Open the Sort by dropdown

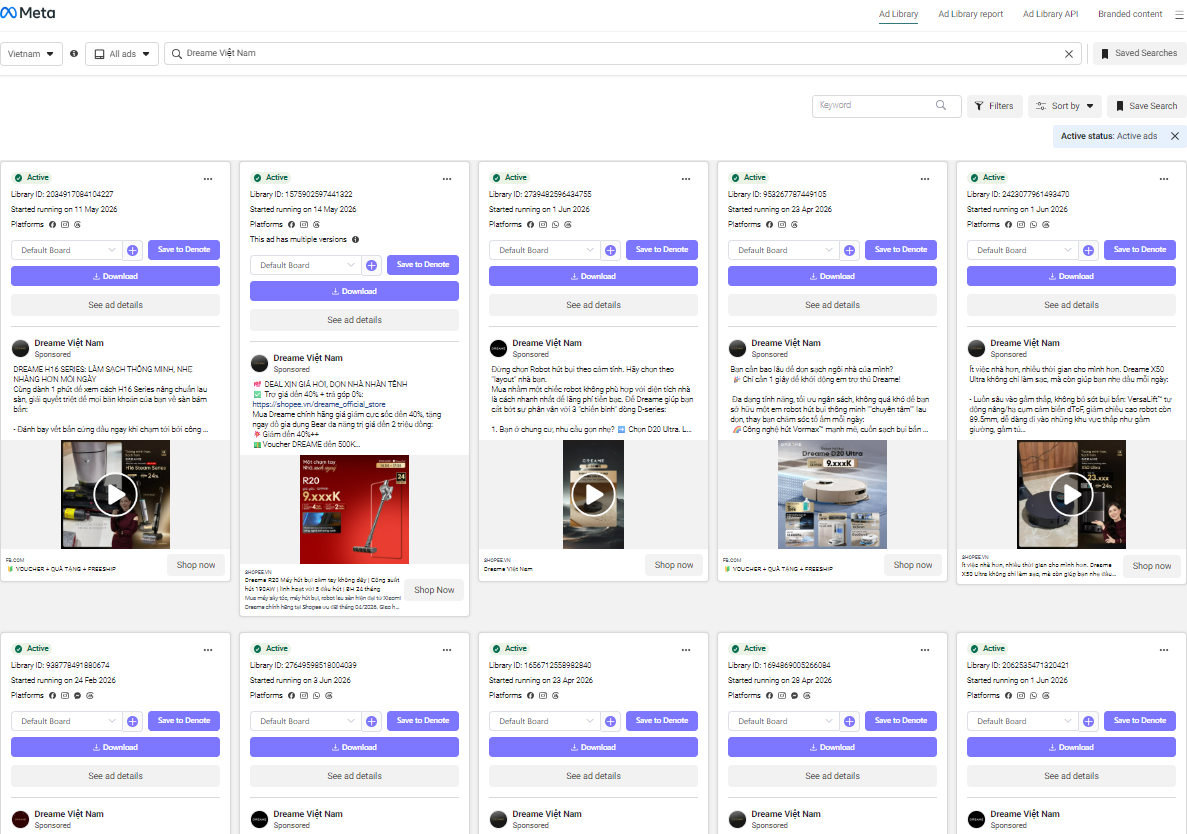1065,106
